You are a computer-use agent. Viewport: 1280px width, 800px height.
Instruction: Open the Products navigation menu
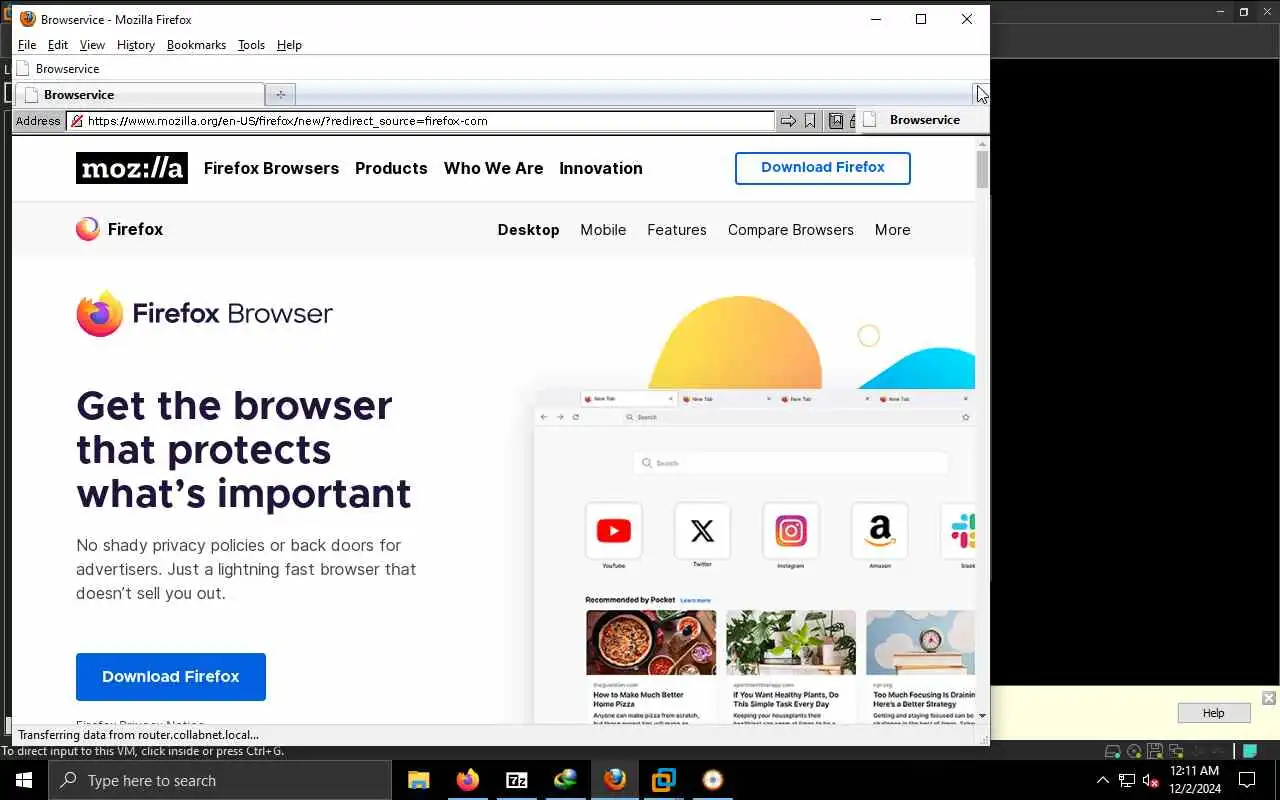[391, 168]
